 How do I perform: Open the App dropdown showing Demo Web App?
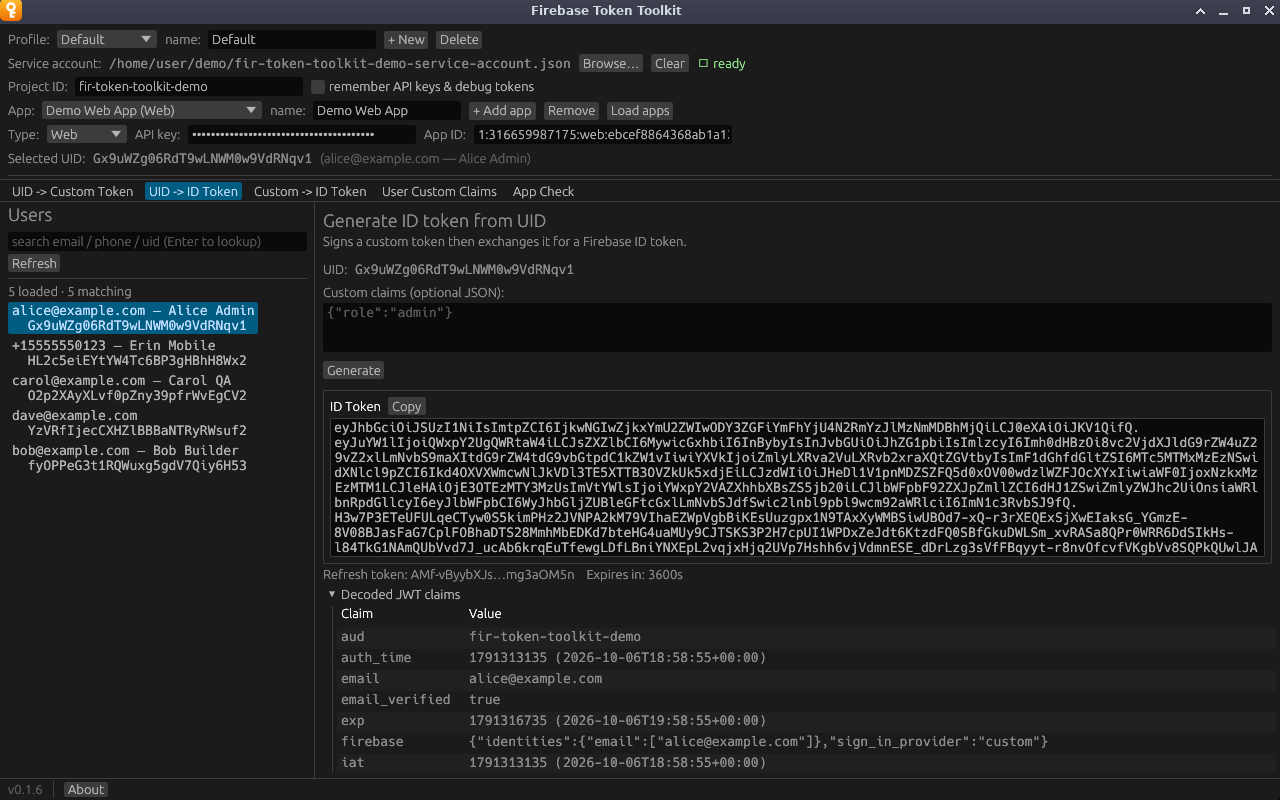click(152, 111)
